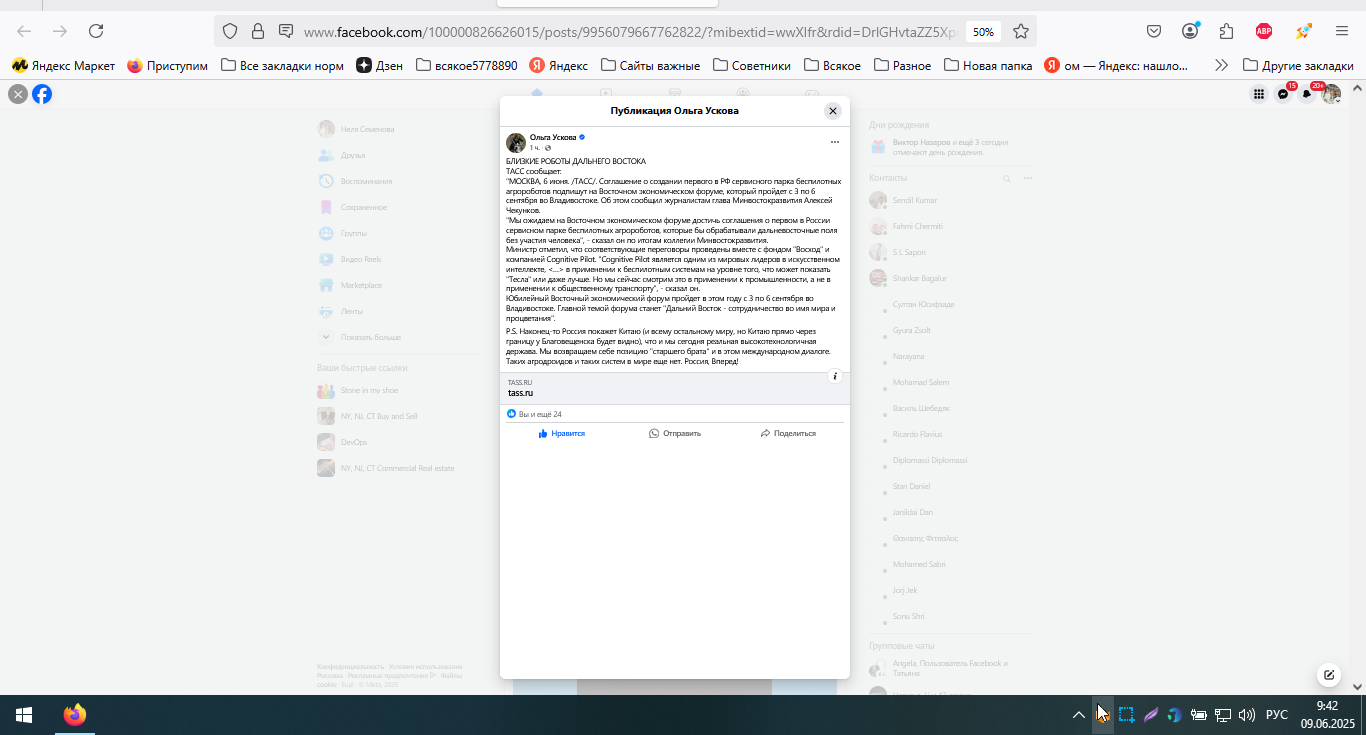Close the post dialog with X button
1366x735 pixels.
pyautogui.click(x=833, y=111)
